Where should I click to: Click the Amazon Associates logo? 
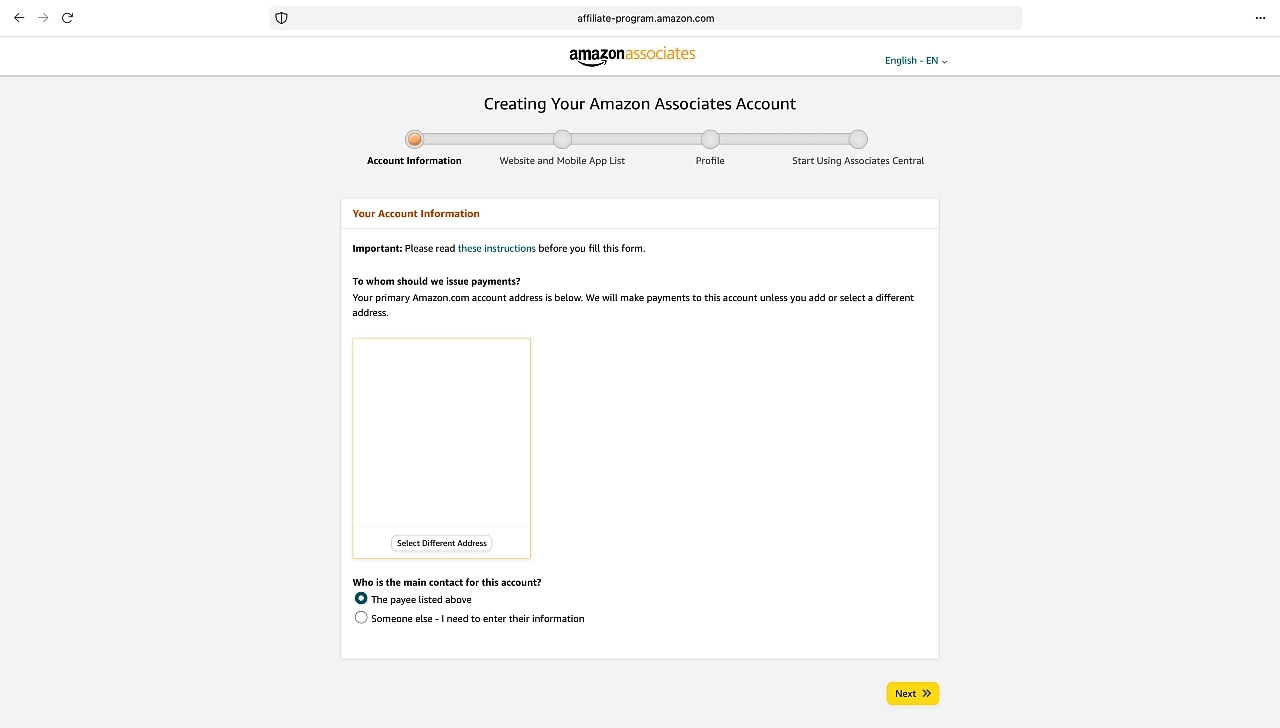[632, 56]
